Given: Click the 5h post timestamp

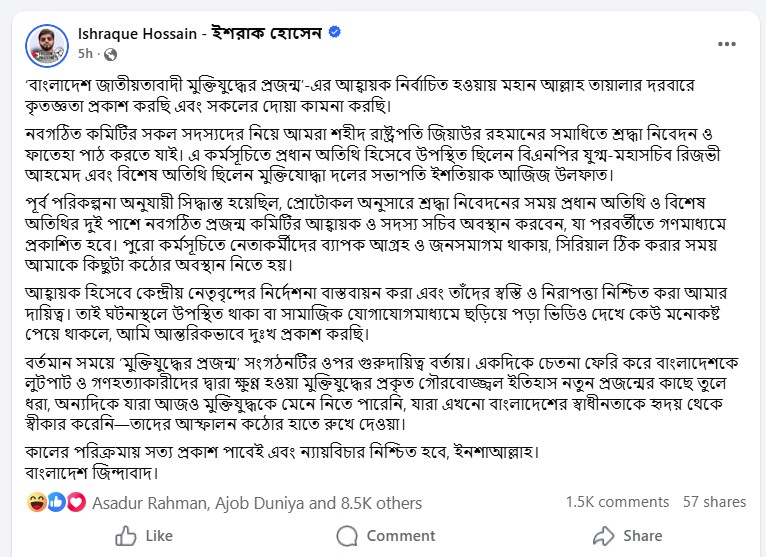Looking at the screenshot, I should 84,53.
